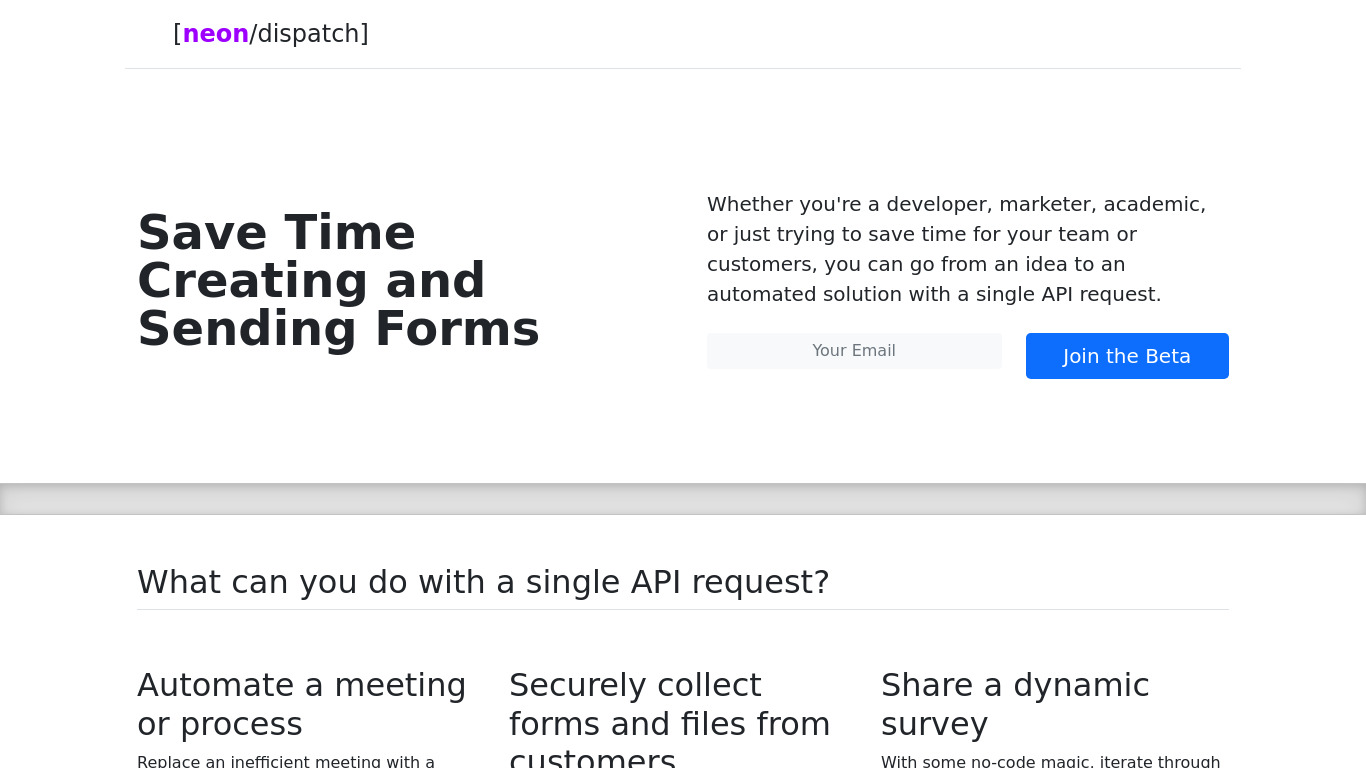Click the gray shadow divider band
The width and height of the screenshot is (1366, 768).
coord(683,499)
